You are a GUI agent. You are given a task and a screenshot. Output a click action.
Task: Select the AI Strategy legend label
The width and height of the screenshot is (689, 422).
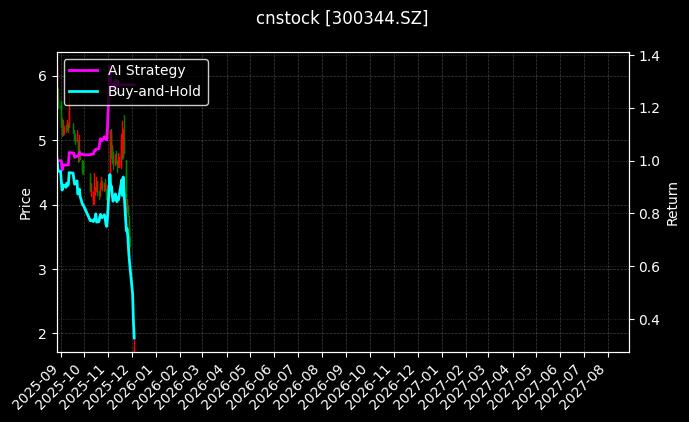(x=146, y=70)
